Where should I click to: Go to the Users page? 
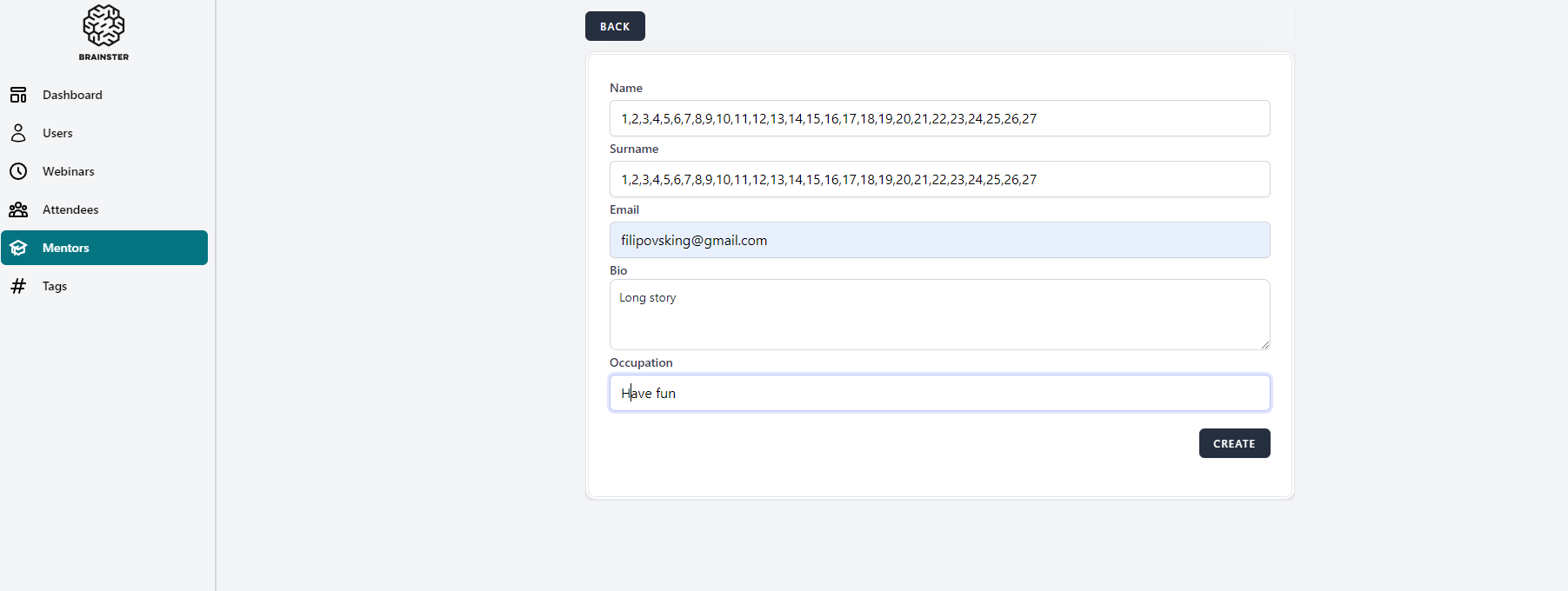pos(57,133)
